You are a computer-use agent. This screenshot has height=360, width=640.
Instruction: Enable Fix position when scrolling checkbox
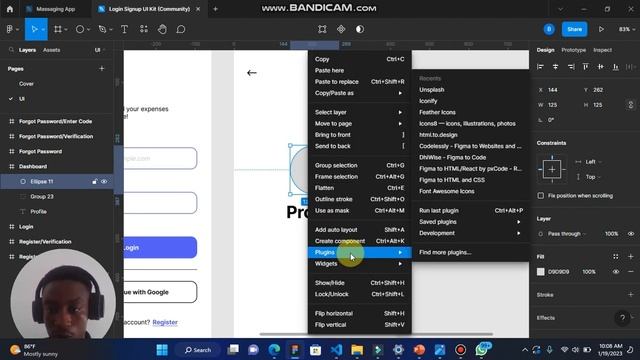541,196
